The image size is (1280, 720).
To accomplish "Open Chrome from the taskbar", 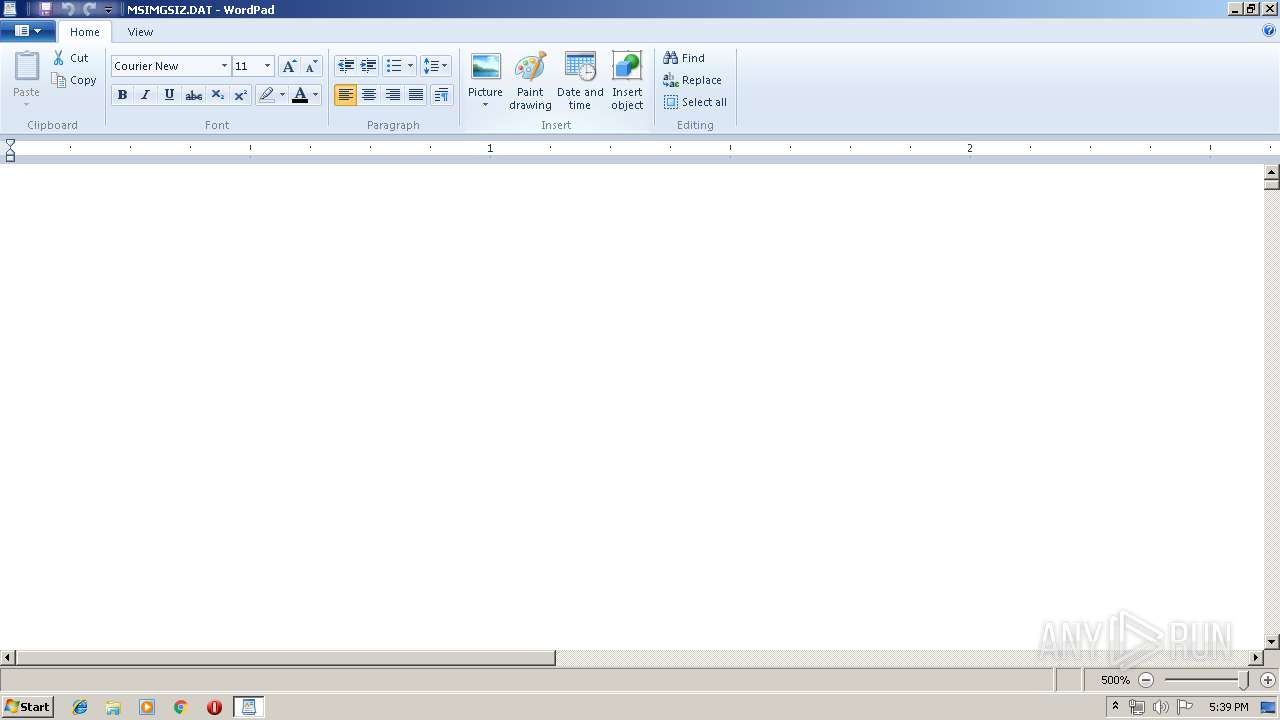I will click(x=181, y=707).
